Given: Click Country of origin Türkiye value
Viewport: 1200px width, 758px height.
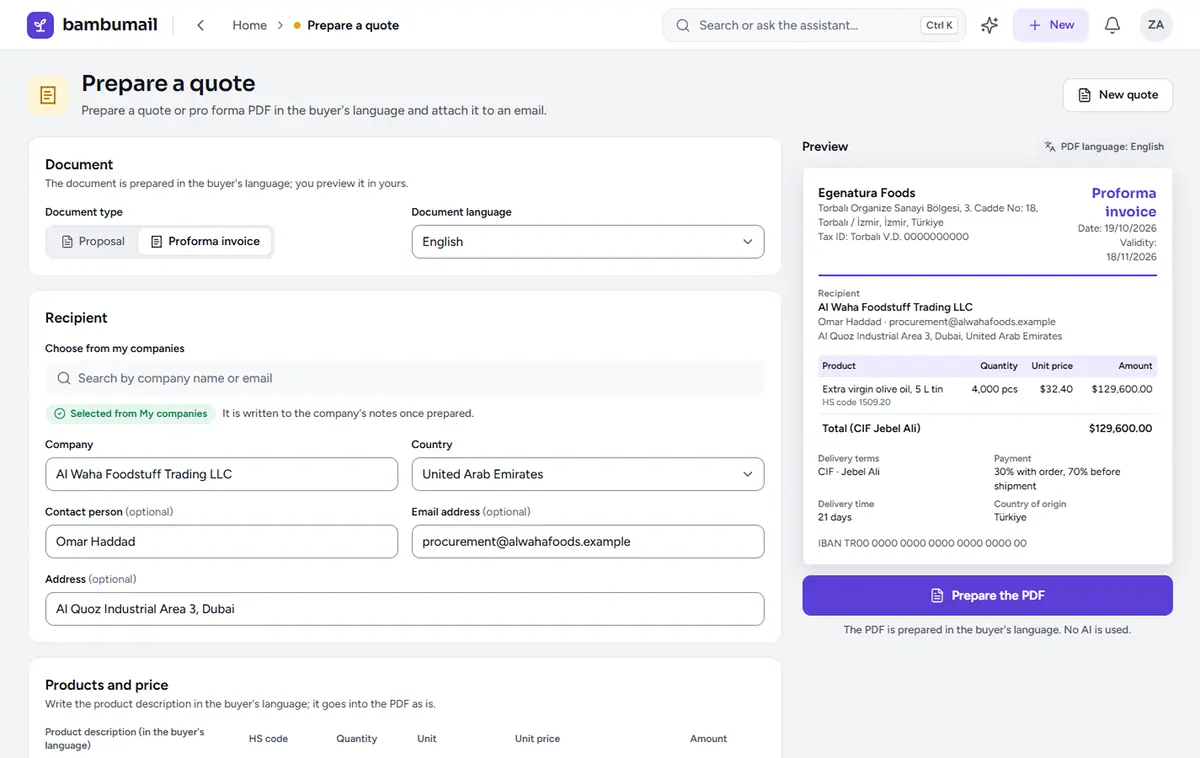Looking at the screenshot, I should point(1010,517).
